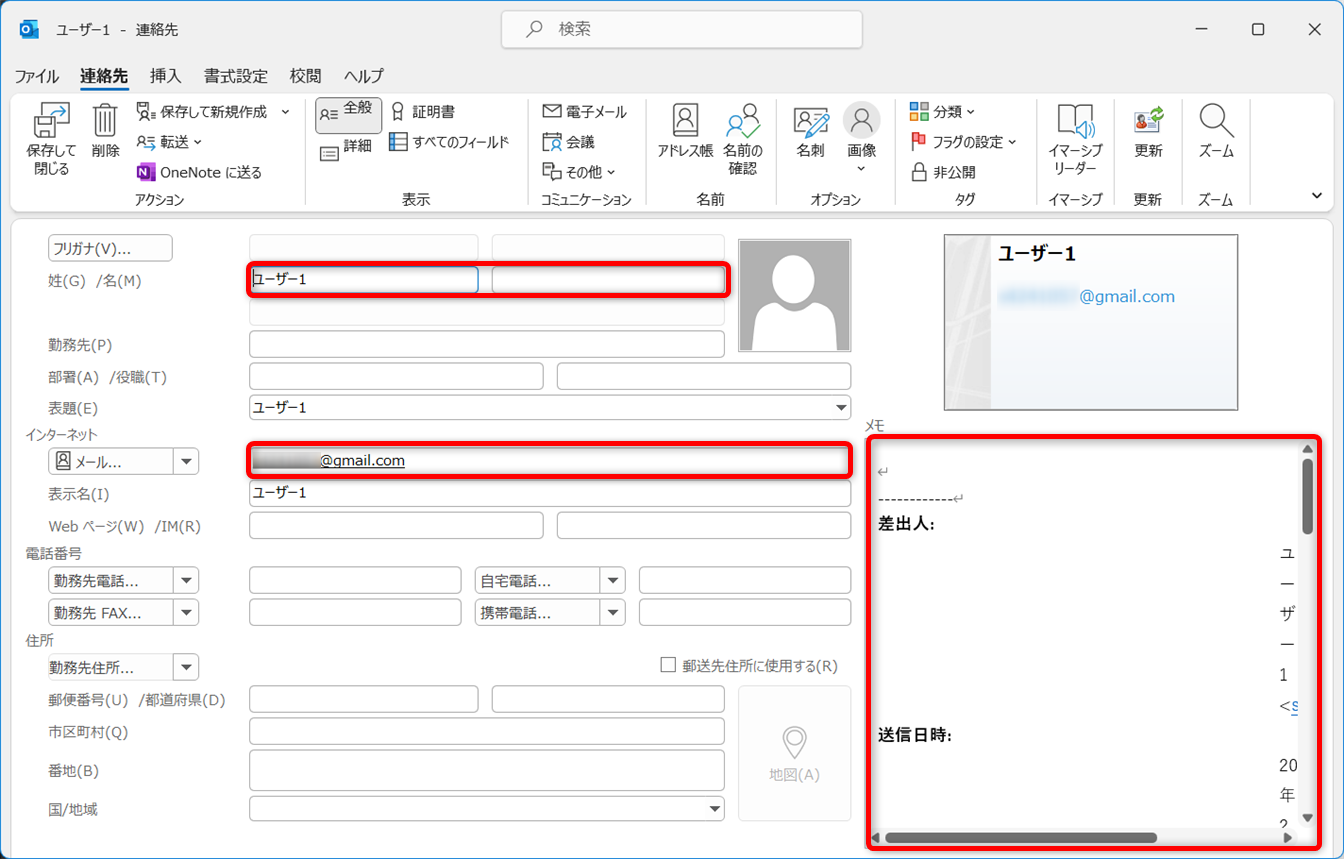Viewport: 1344px width, 859px height.
Task: Enable the use as mailing address checkbox
Action: point(669,665)
